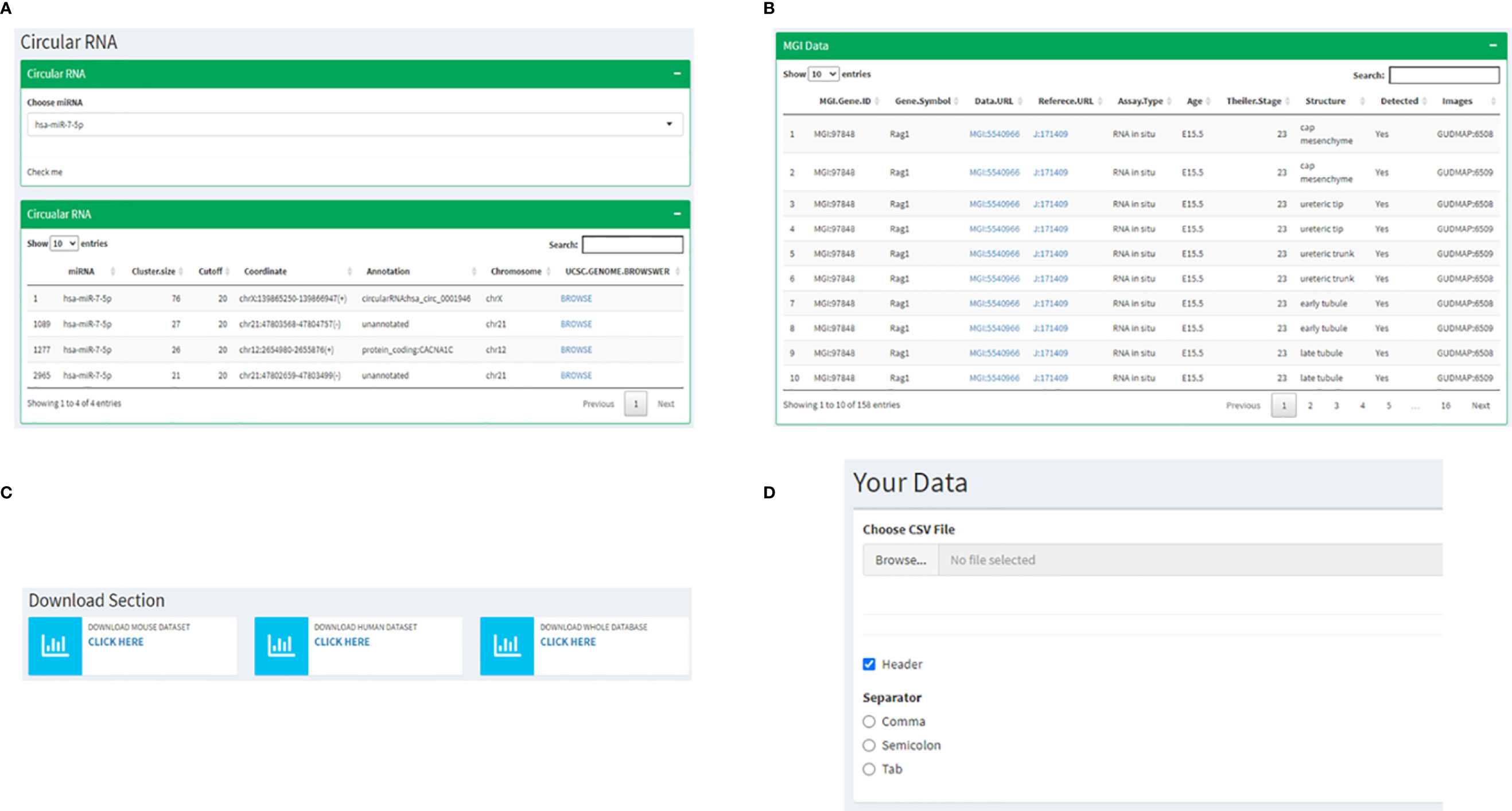The height and width of the screenshot is (811, 1512).
Task: Click Previous in MGI Data pagination
Action: tap(1242, 406)
